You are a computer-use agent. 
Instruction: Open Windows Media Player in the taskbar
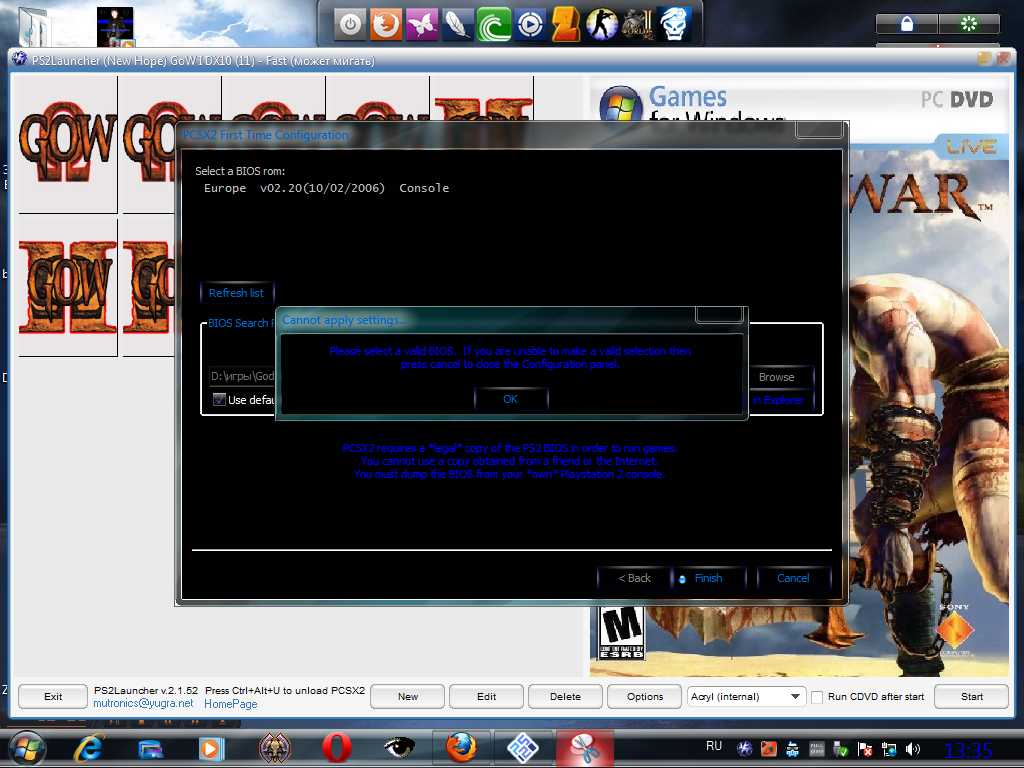pos(211,748)
